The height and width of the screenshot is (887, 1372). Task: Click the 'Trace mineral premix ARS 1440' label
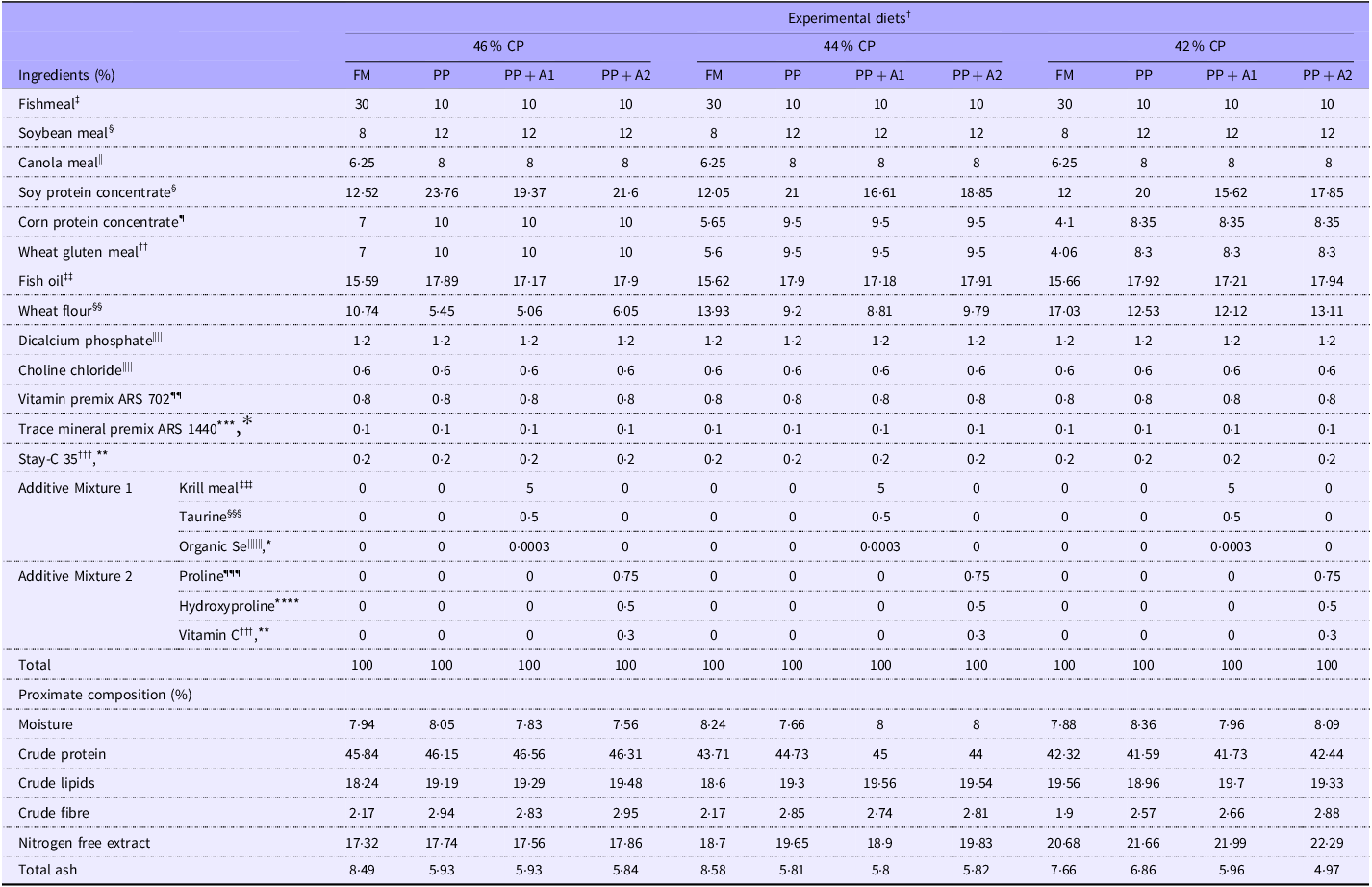point(117,429)
